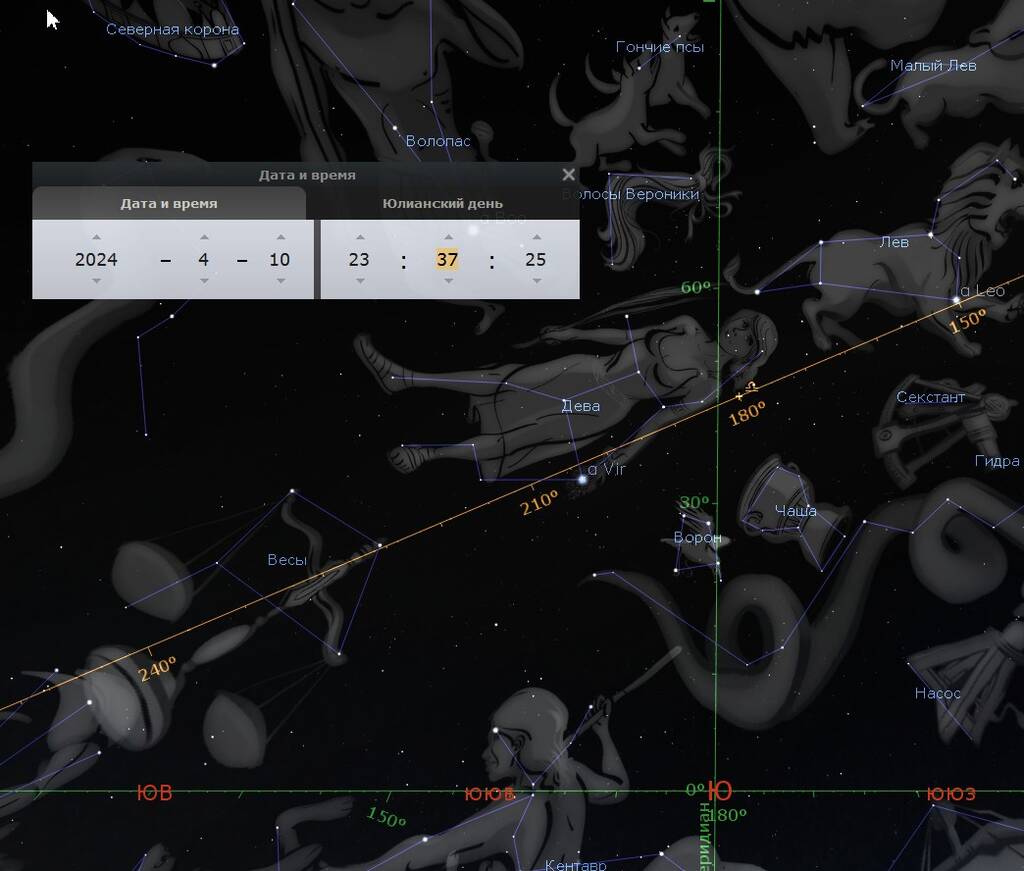Screen dimensions: 1024x871
Task: Select the star α Vir (Spica)
Action: (583, 479)
